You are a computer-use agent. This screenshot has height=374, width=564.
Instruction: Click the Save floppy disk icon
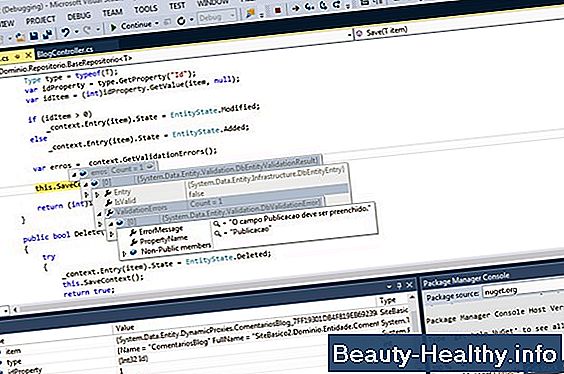click(34, 36)
